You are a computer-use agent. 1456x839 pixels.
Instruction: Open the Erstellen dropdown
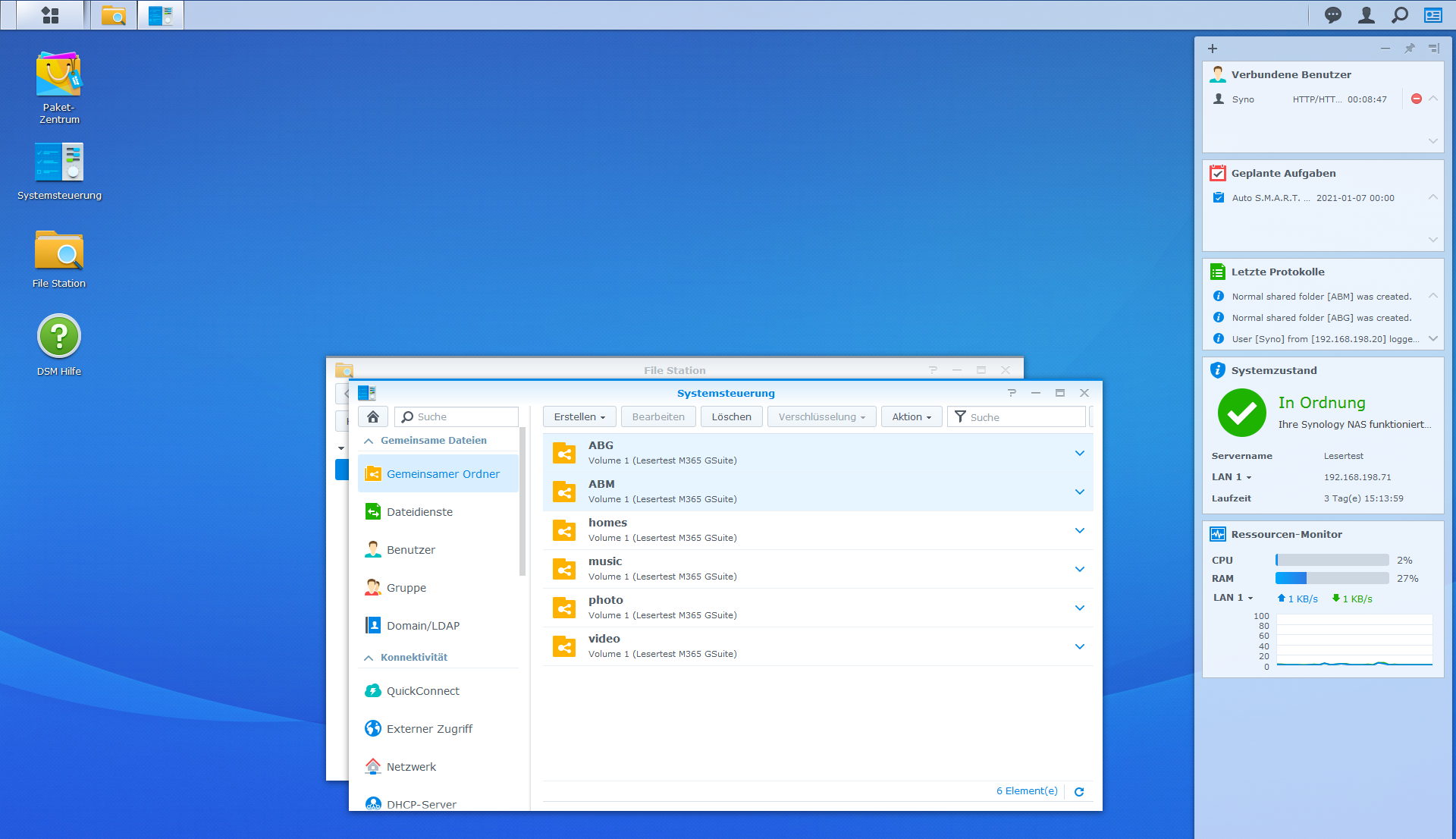579,416
